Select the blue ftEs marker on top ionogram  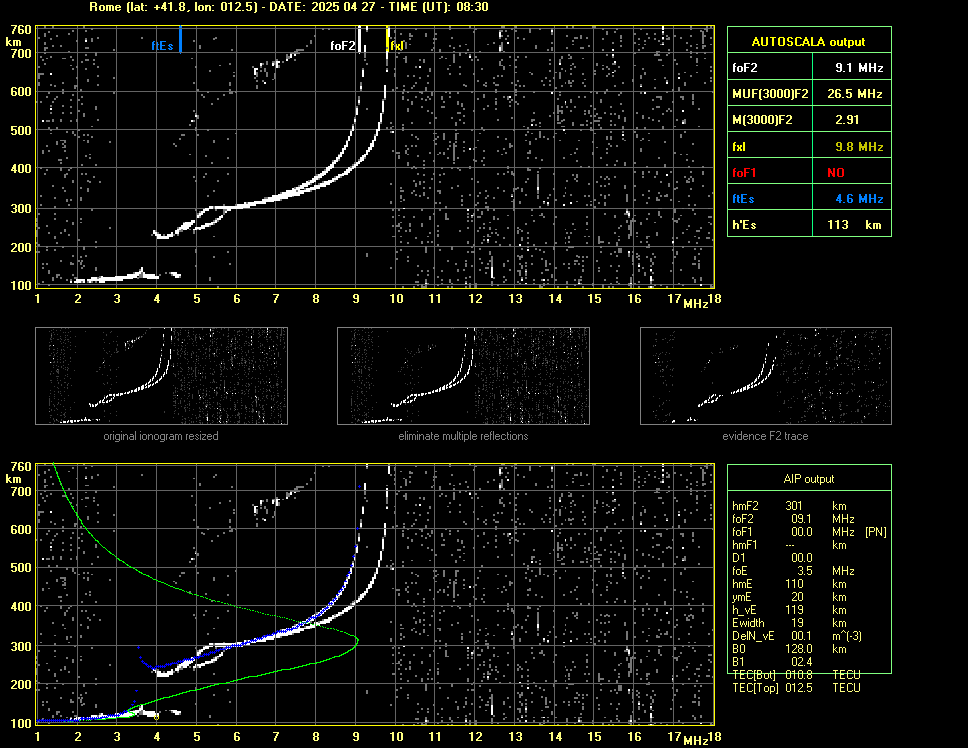[x=180, y=39]
